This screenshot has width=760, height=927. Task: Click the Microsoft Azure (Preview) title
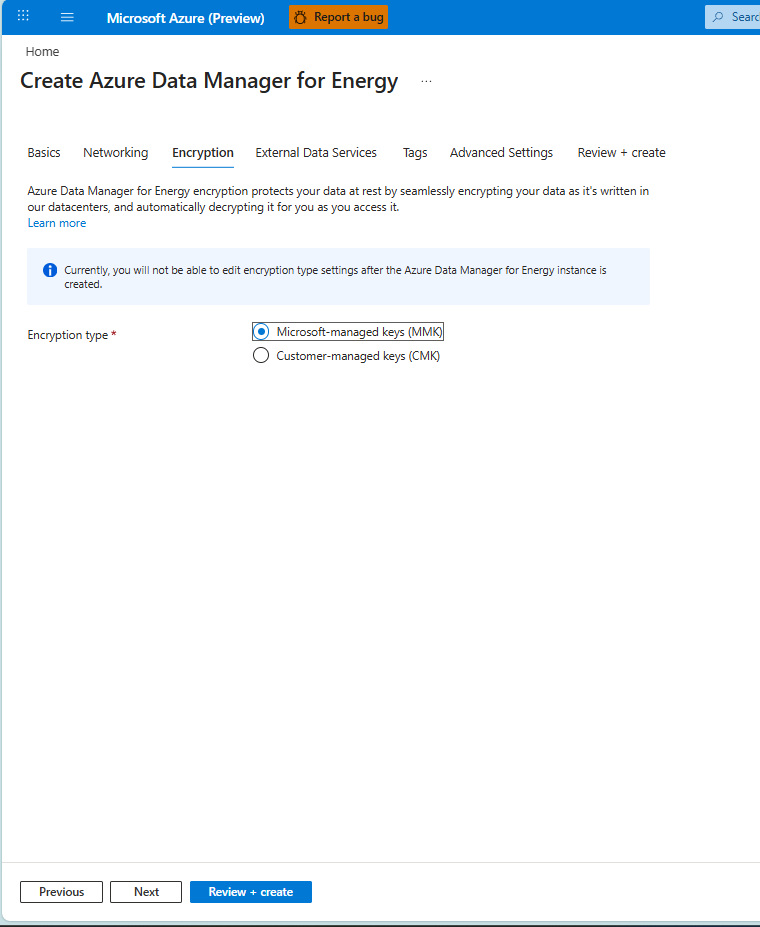click(186, 18)
